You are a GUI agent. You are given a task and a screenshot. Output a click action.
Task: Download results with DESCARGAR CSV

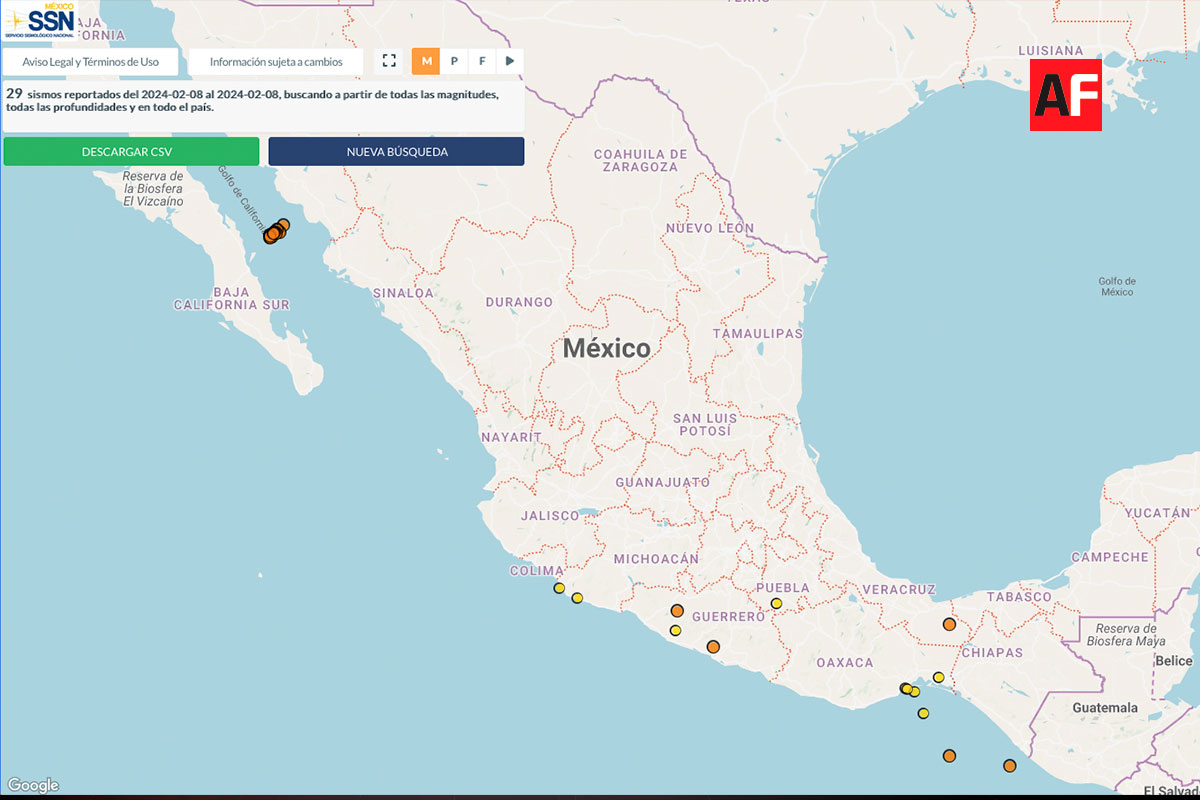coord(131,152)
